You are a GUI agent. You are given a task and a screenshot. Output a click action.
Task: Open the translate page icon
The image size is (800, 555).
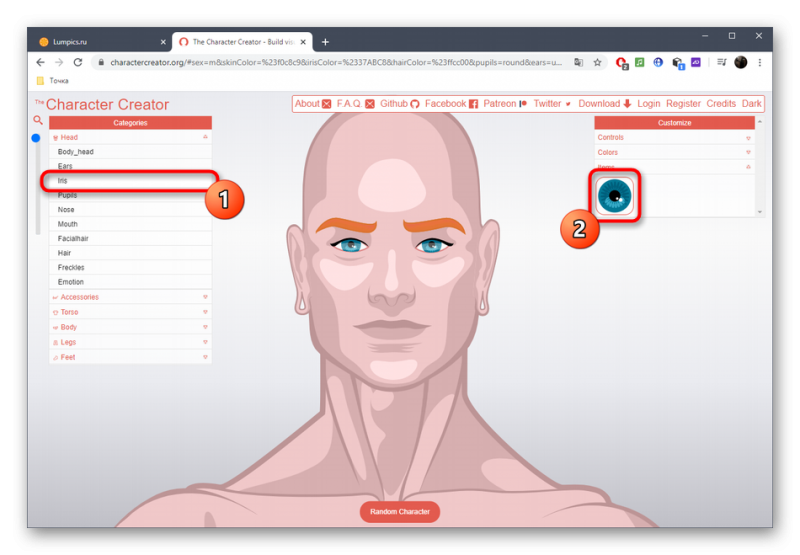[578, 62]
